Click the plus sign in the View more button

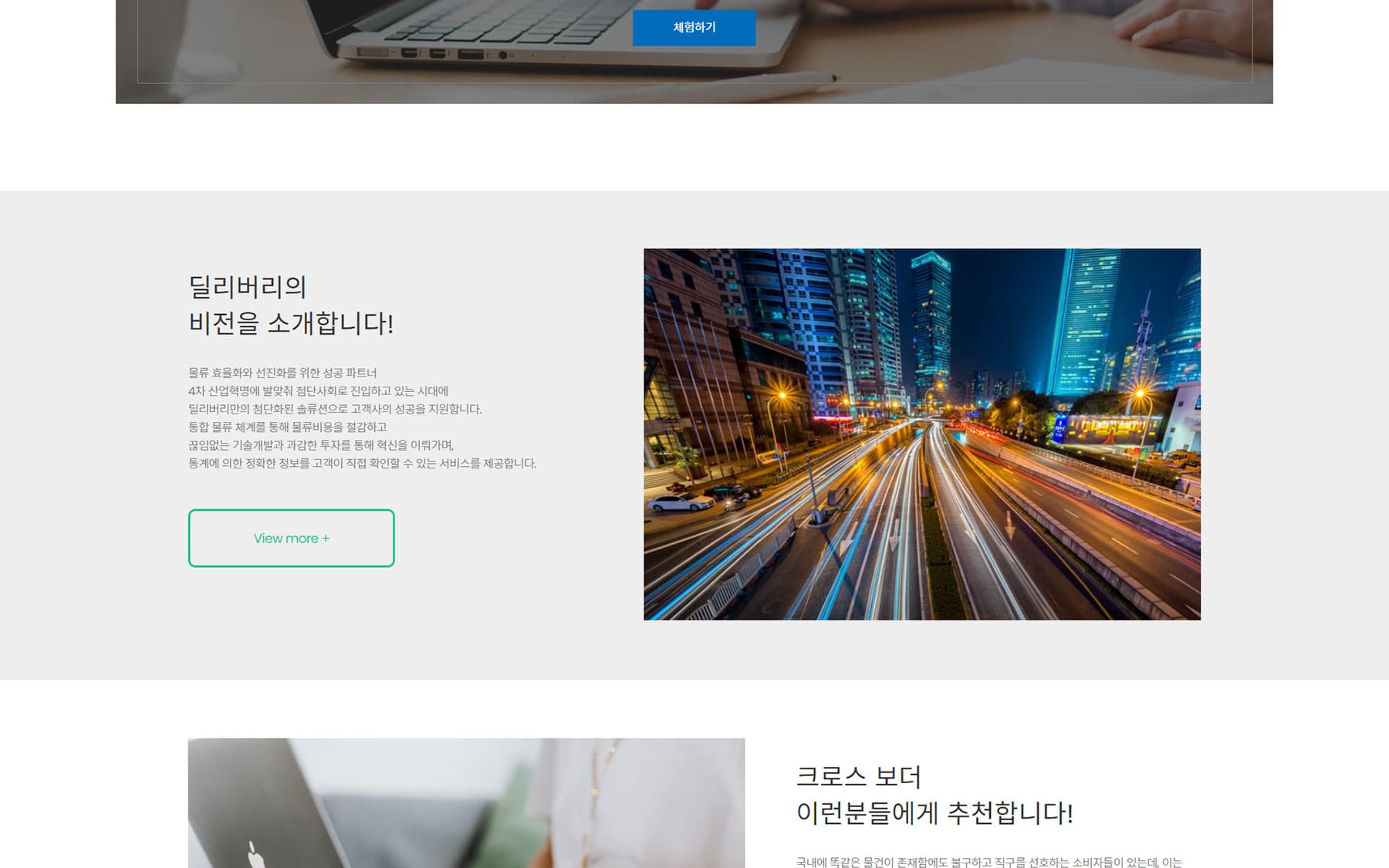coord(326,539)
